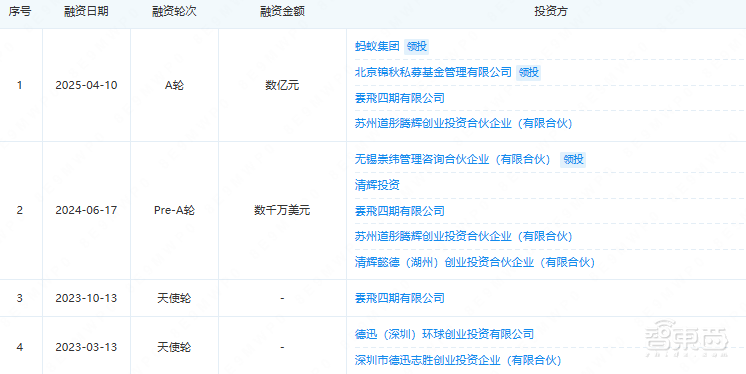The image size is (746, 374).
Task: Open 北京锦秋私募基金管理有限公司 investor page
Action: point(433,72)
